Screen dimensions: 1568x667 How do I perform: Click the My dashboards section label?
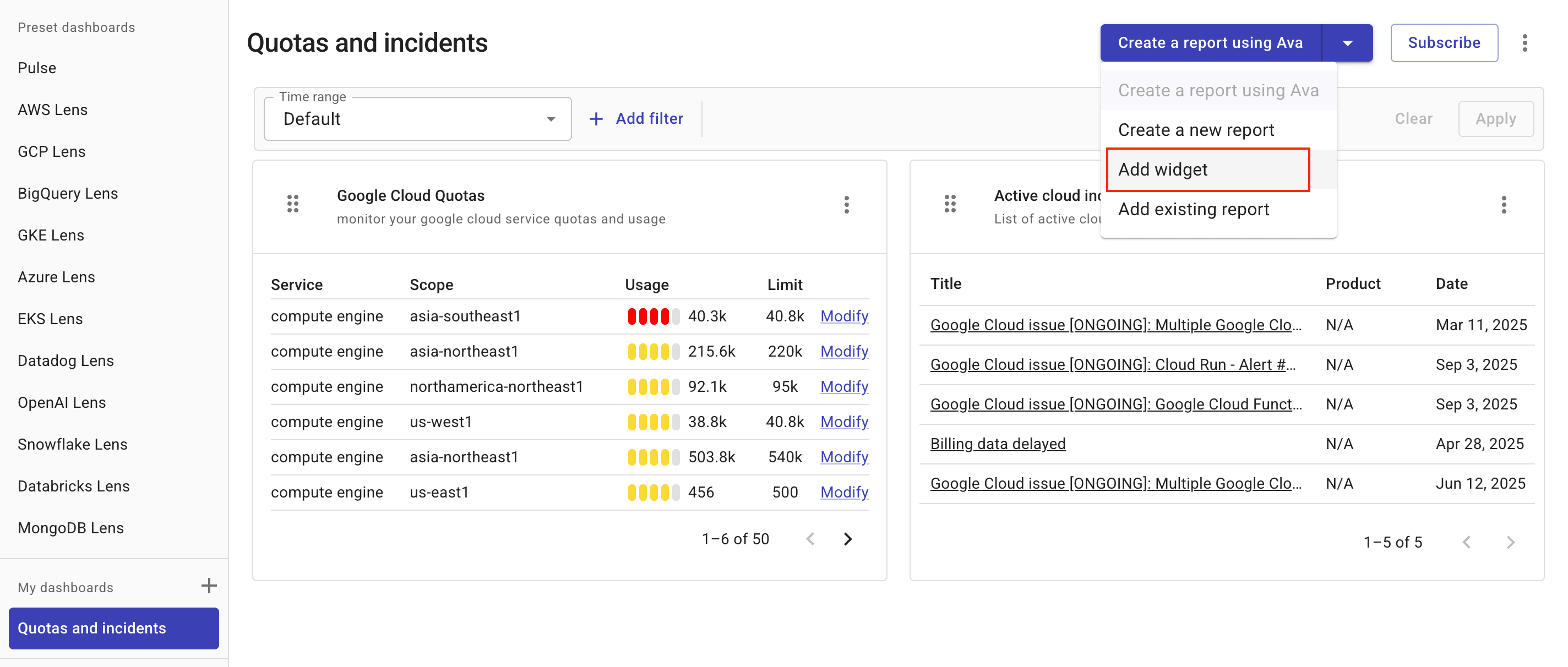point(65,587)
